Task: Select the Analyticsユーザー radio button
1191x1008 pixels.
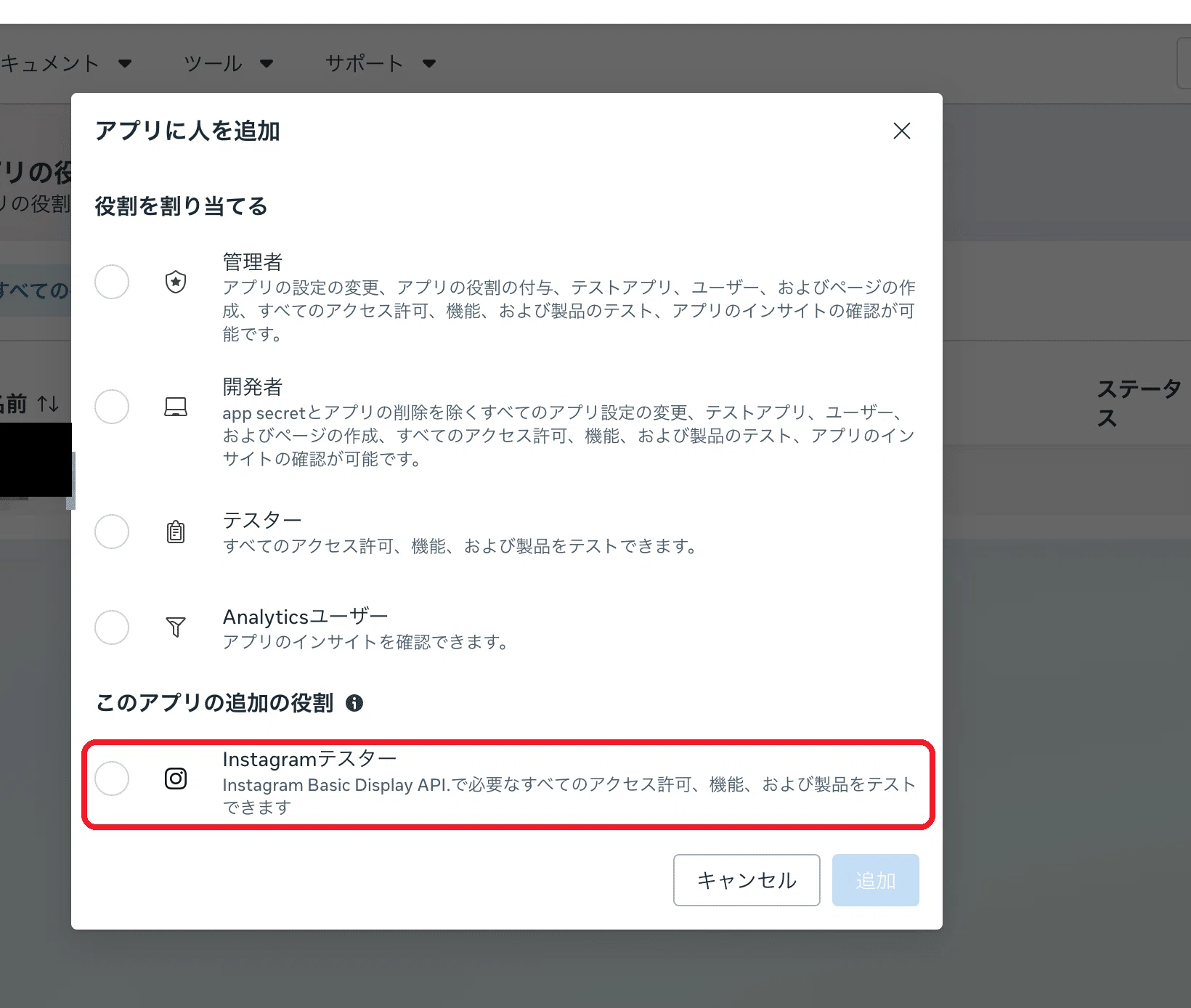Action: (112, 627)
